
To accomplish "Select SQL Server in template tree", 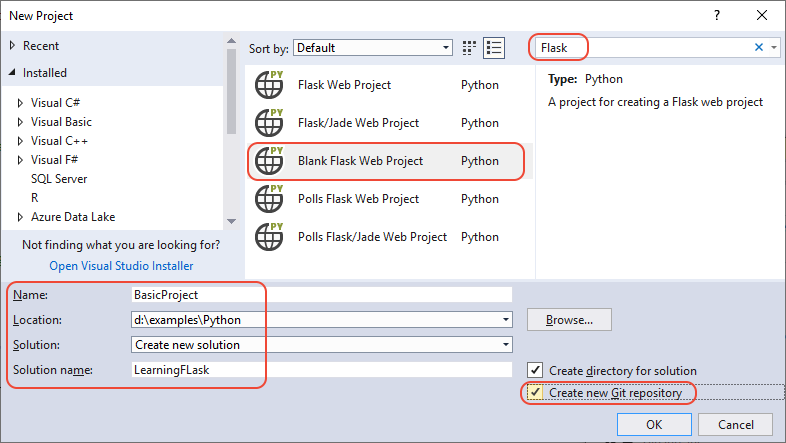I will 58,179.
